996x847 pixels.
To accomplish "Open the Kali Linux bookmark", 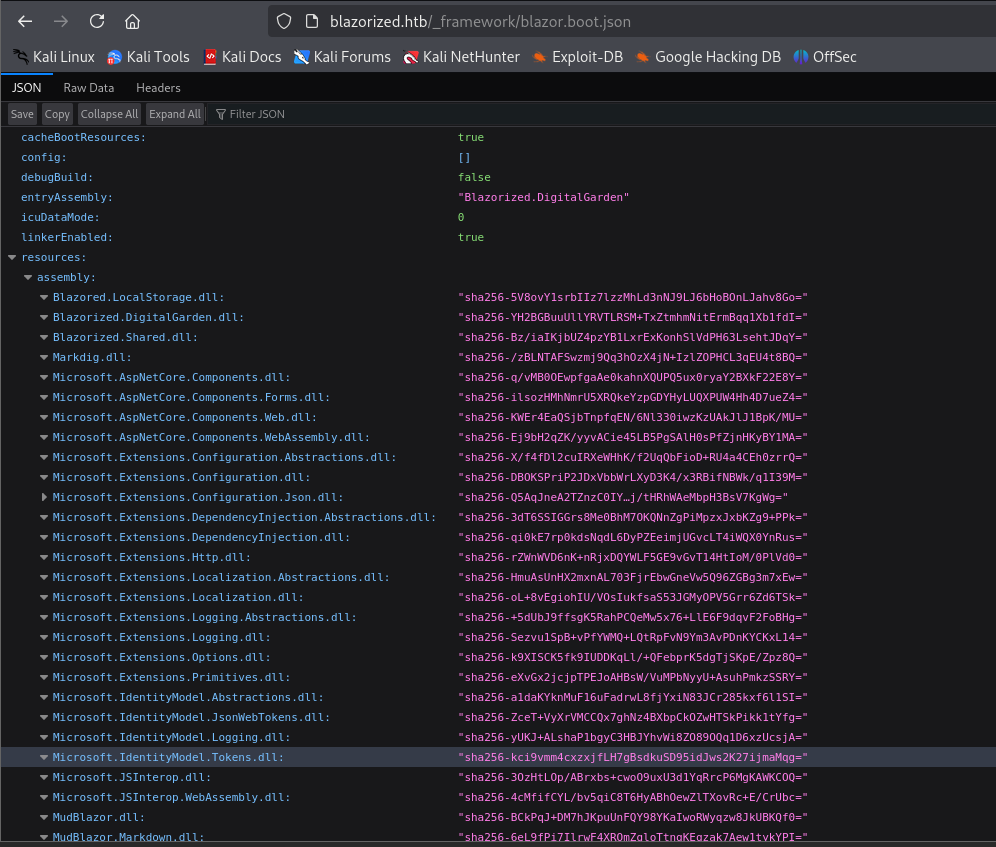I will pyautogui.click(x=53, y=57).
